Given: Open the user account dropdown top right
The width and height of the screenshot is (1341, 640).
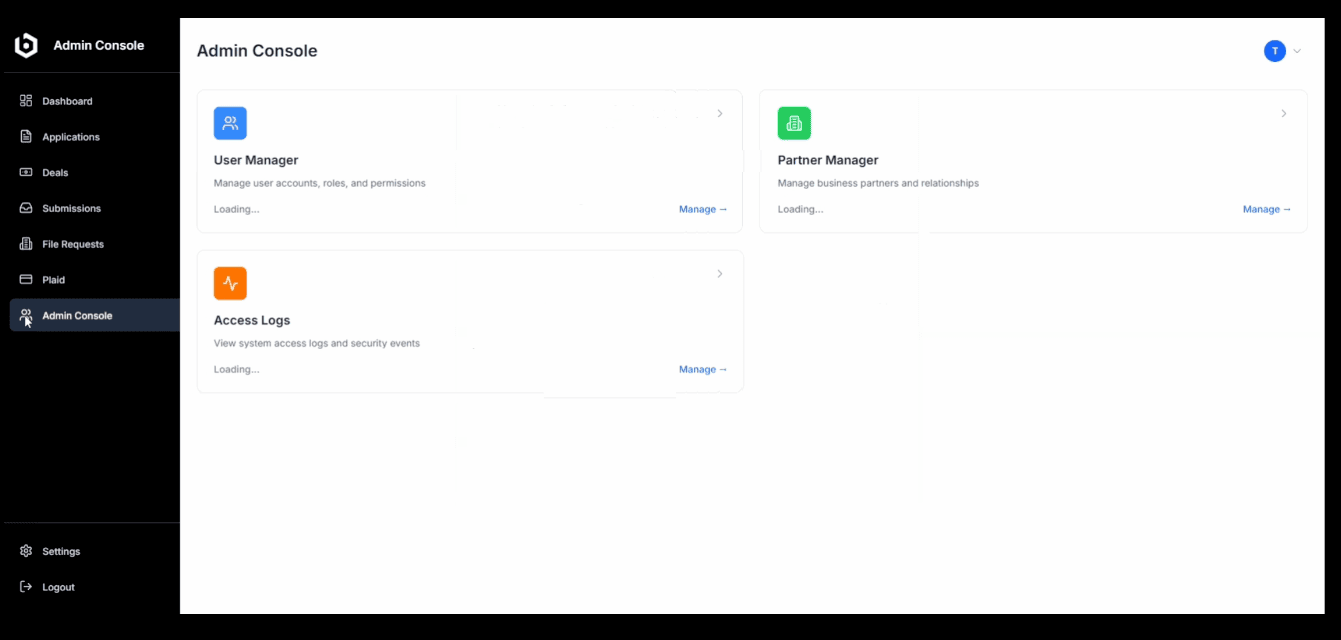Looking at the screenshot, I should pyautogui.click(x=1297, y=51).
